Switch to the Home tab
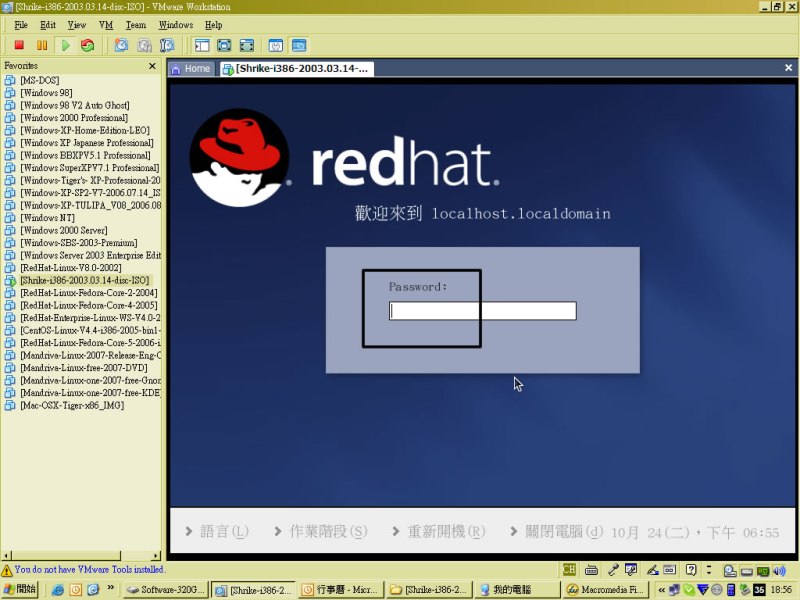 click(x=191, y=68)
